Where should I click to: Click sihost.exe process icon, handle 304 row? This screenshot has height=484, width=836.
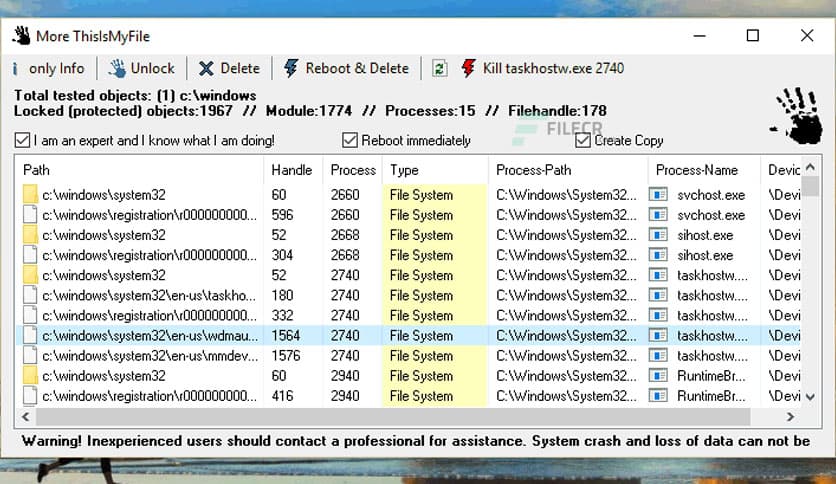[x=658, y=255]
